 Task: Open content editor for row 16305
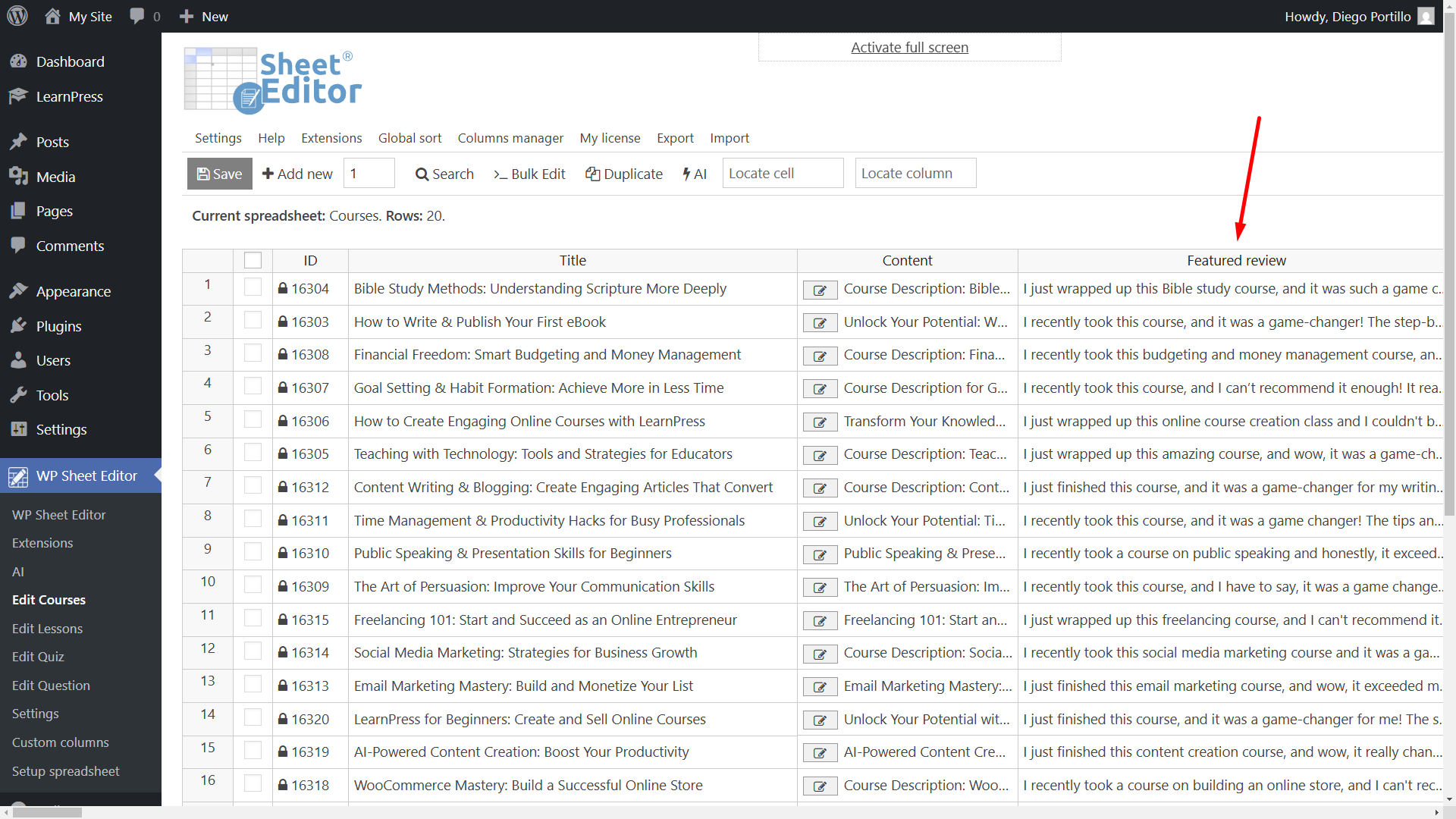820,455
